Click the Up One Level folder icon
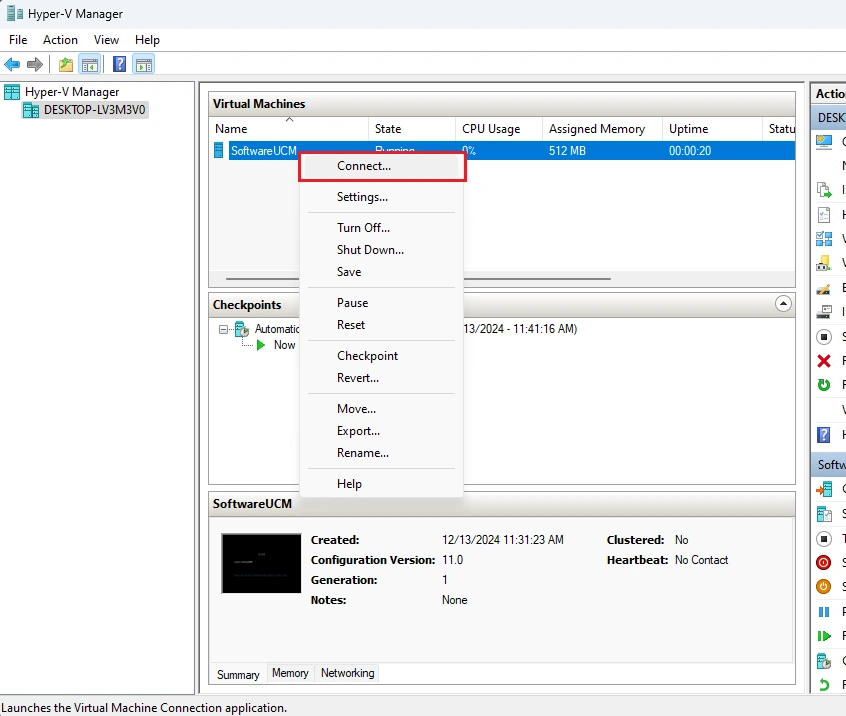This screenshot has height=716, width=846. [66, 65]
